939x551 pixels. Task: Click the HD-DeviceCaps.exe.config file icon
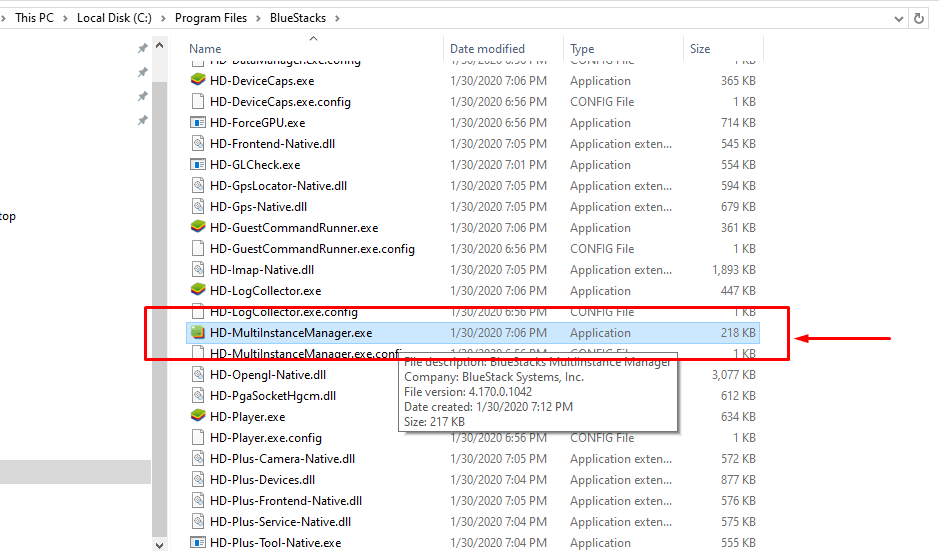198,101
